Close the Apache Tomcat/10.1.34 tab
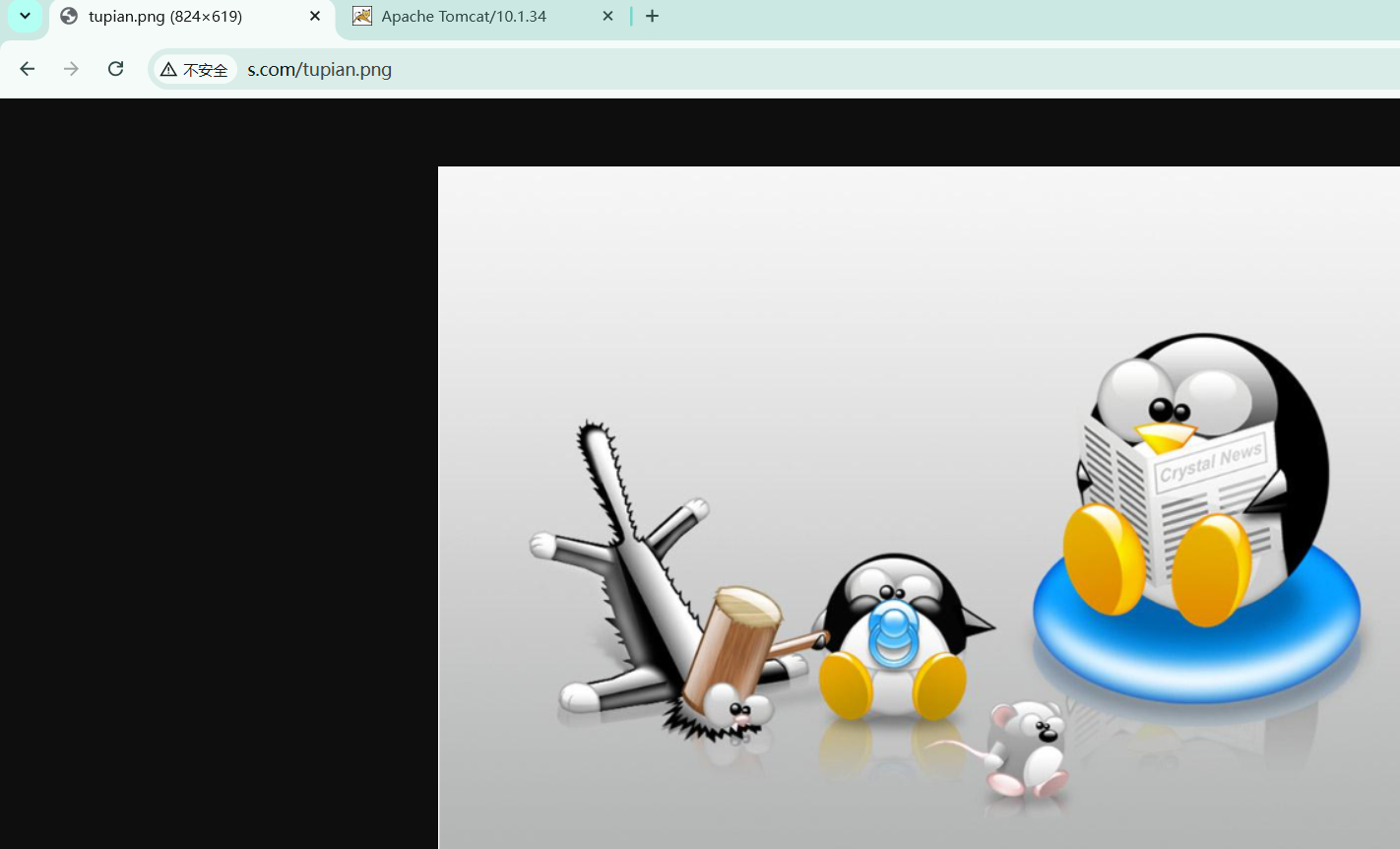The height and width of the screenshot is (849, 1400). point(607,17)
